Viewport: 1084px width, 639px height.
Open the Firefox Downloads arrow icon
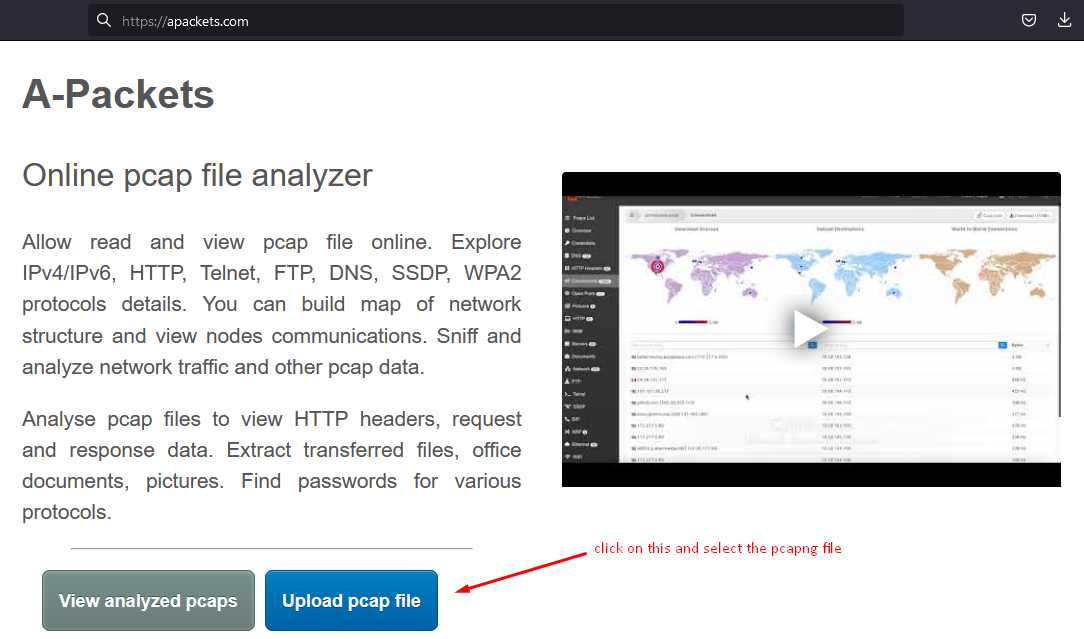click(1064, 20)
